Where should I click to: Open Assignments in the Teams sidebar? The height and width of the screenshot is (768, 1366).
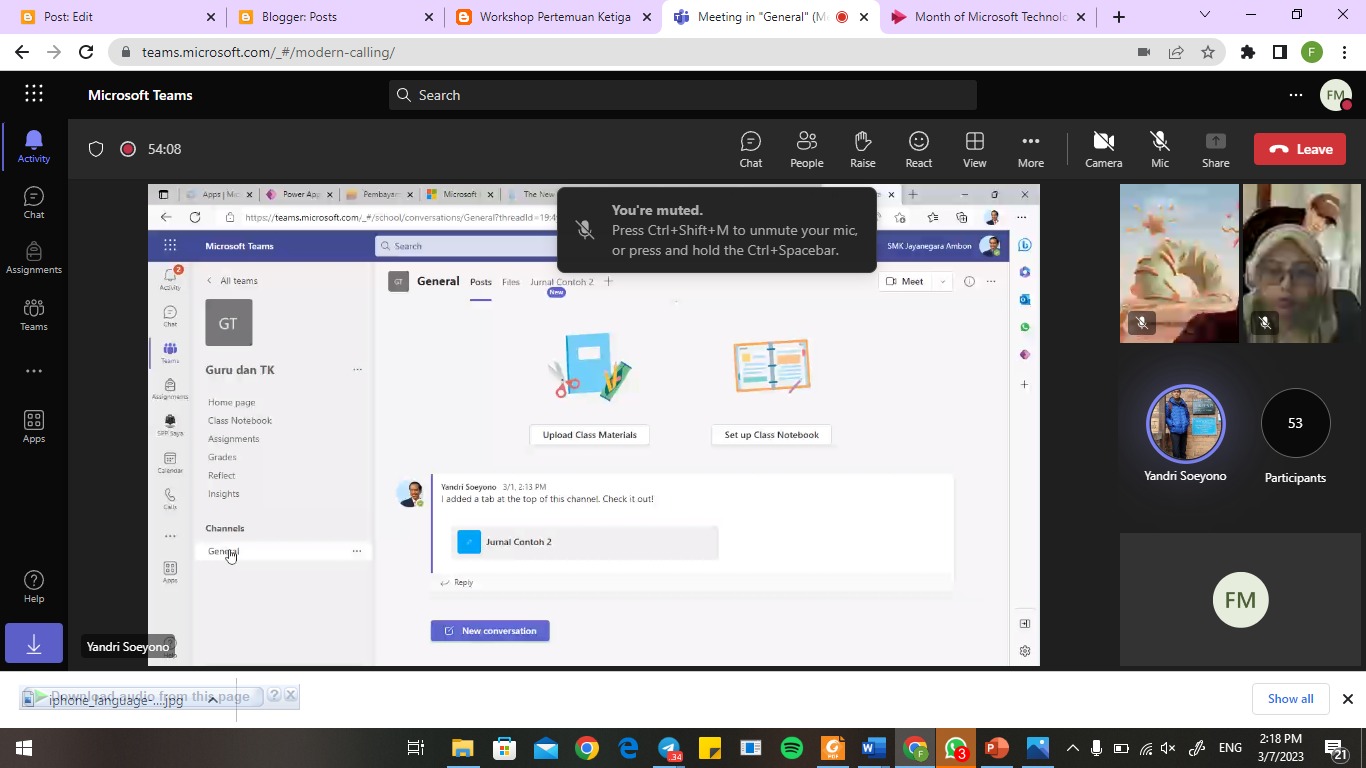coord(34,258)
